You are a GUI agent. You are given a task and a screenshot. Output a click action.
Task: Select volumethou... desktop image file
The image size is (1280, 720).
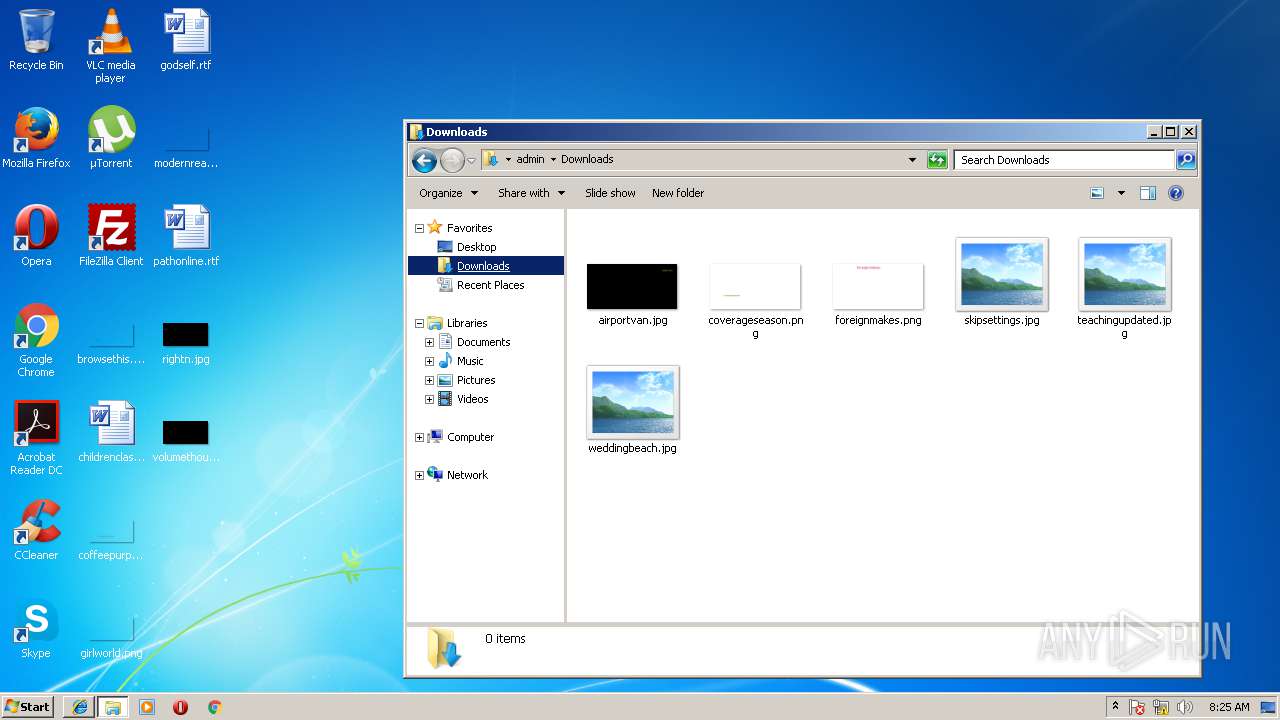coord(186,440)
